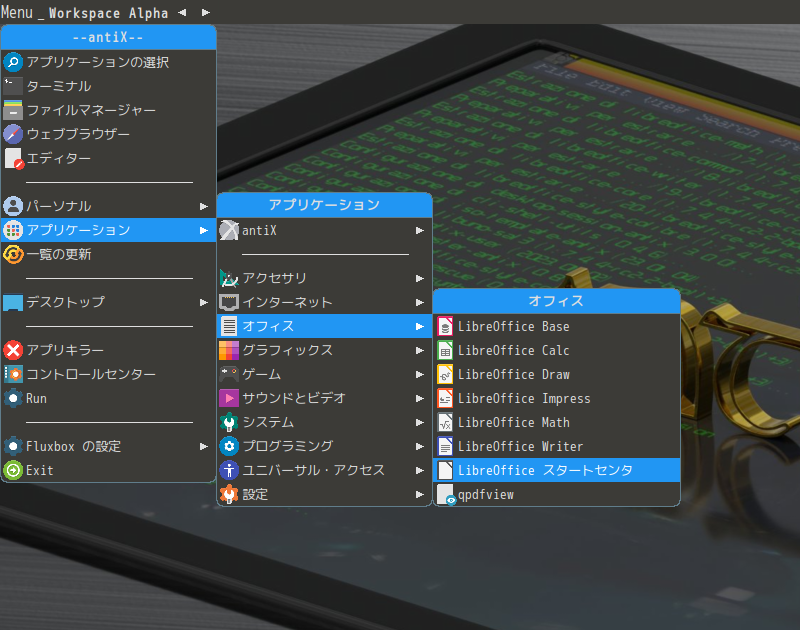Image resolution: width=800 pixels, height=630 pixels.
Task: Expand 設定 submenu arrow
Action: [x=420, y=494]
